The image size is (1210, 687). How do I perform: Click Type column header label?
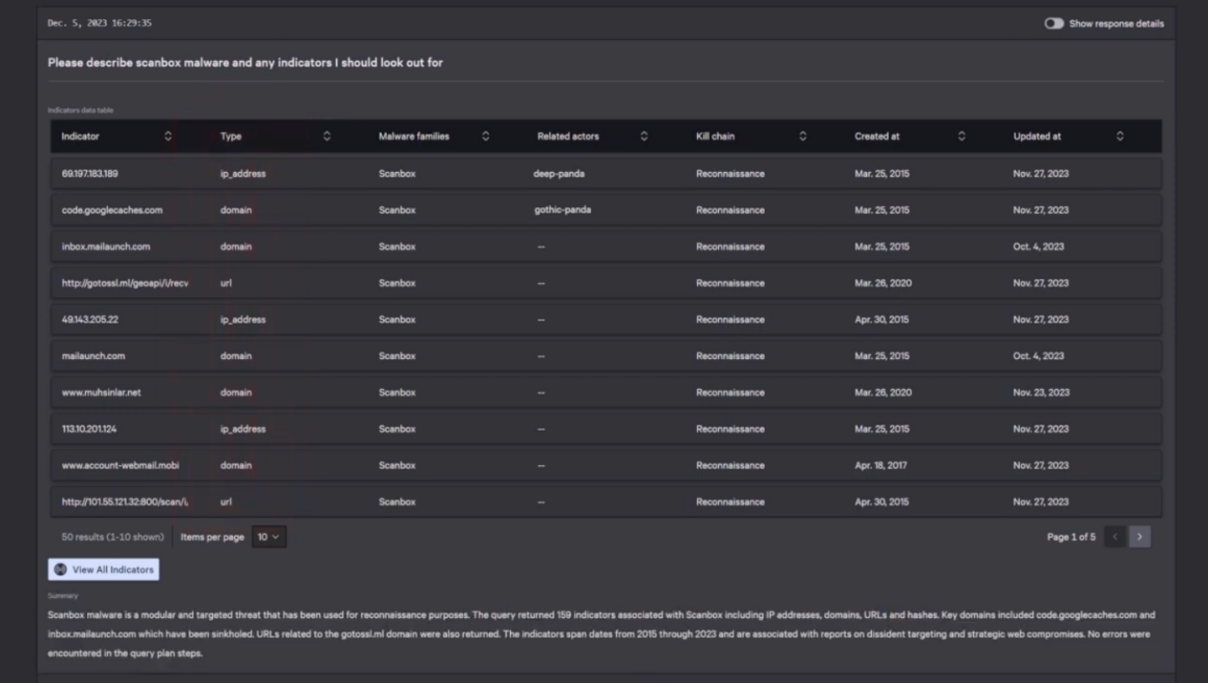point(231,136)
